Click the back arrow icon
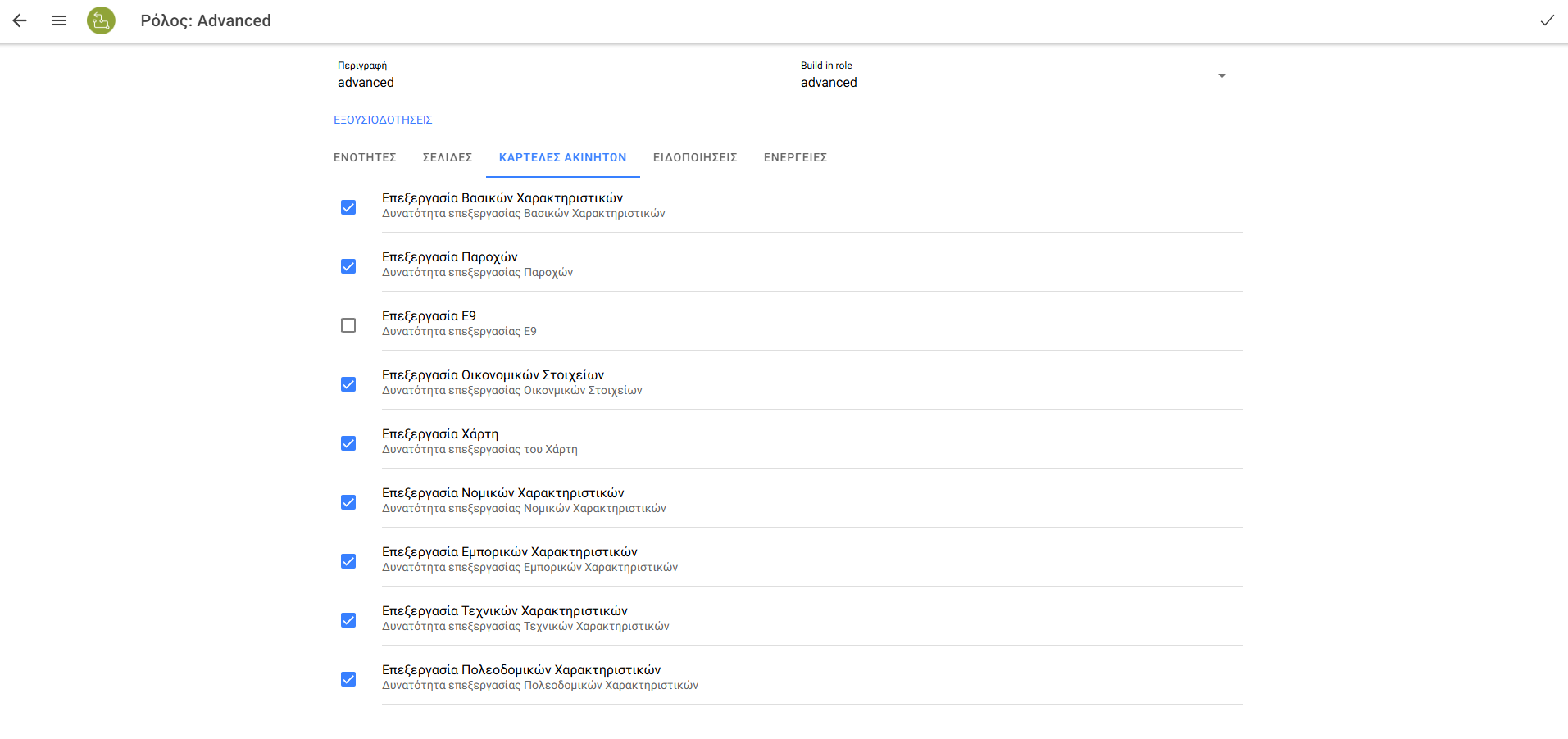1568x739 pixels. coord(20,20)
